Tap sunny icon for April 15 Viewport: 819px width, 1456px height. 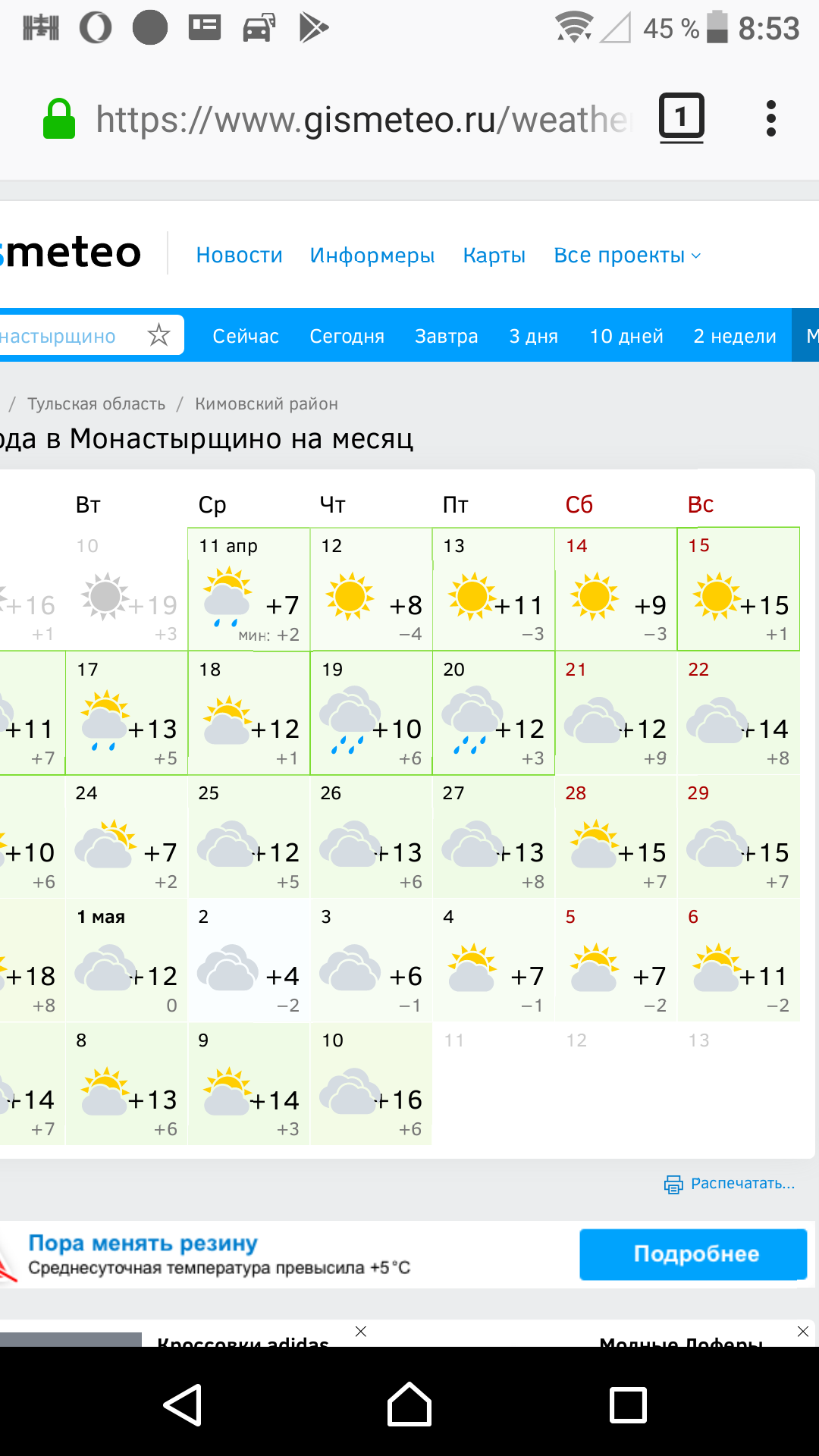coord(717,596)
